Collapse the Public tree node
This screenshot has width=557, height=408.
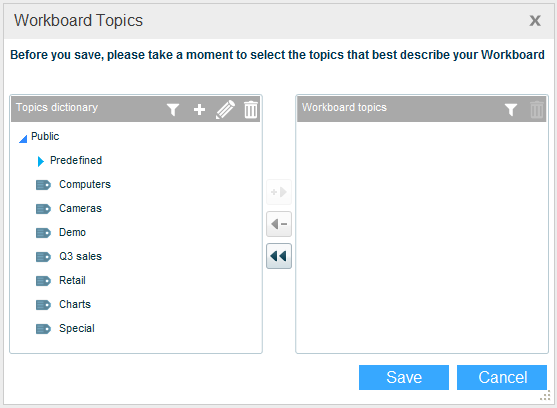click(x=23, y=138)
